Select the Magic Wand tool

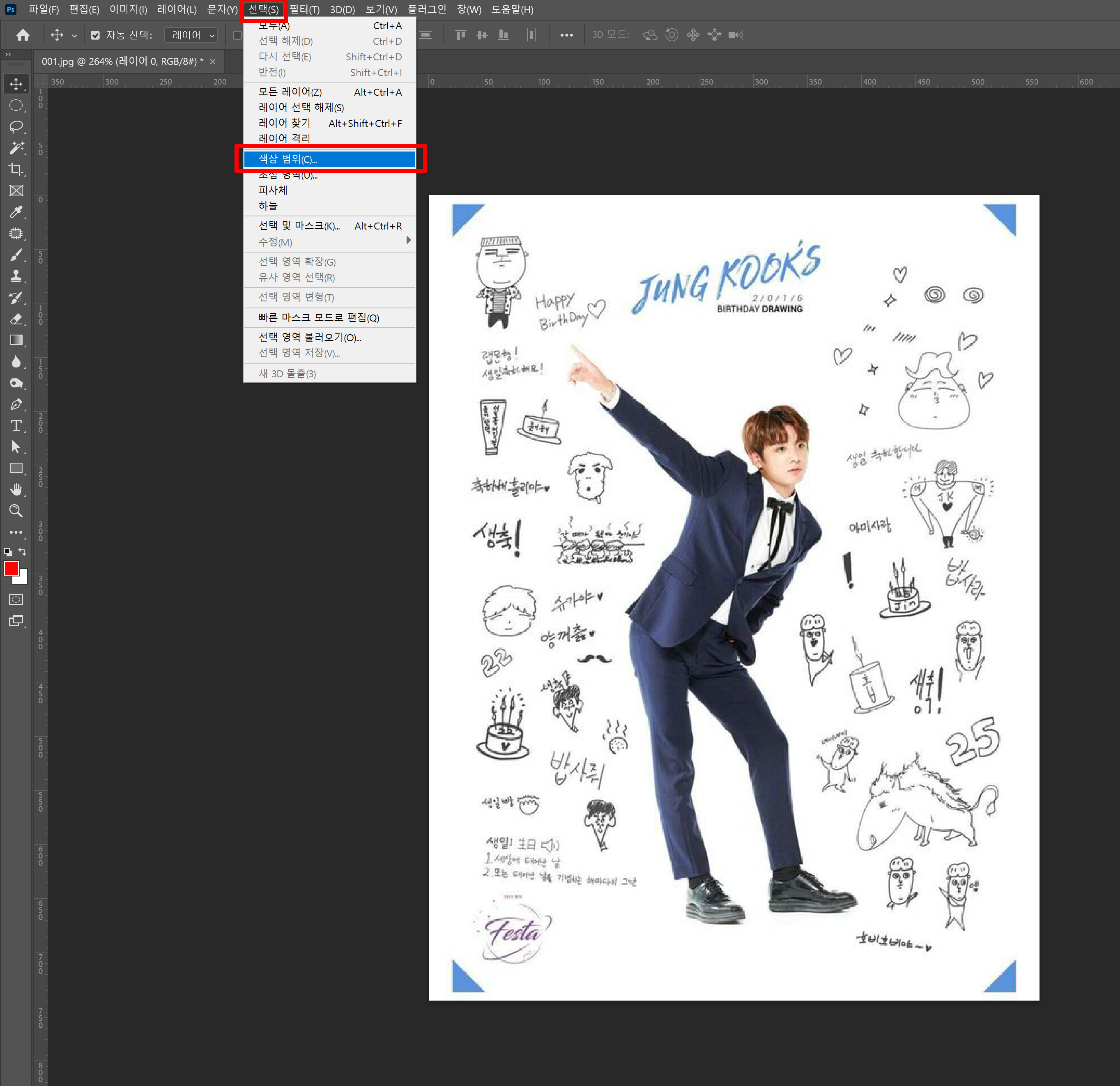16,148
